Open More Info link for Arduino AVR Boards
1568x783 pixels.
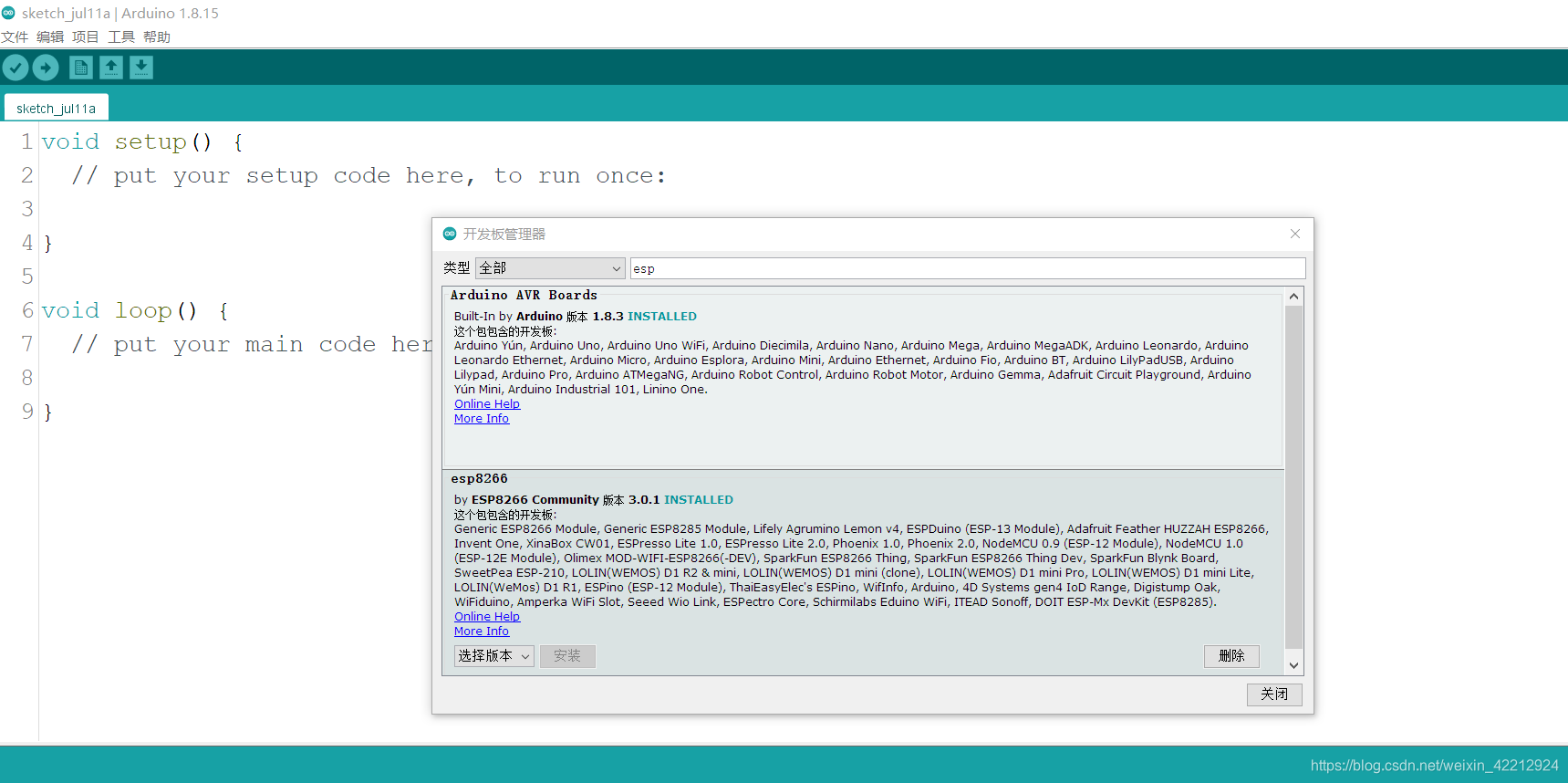[482, 419]
